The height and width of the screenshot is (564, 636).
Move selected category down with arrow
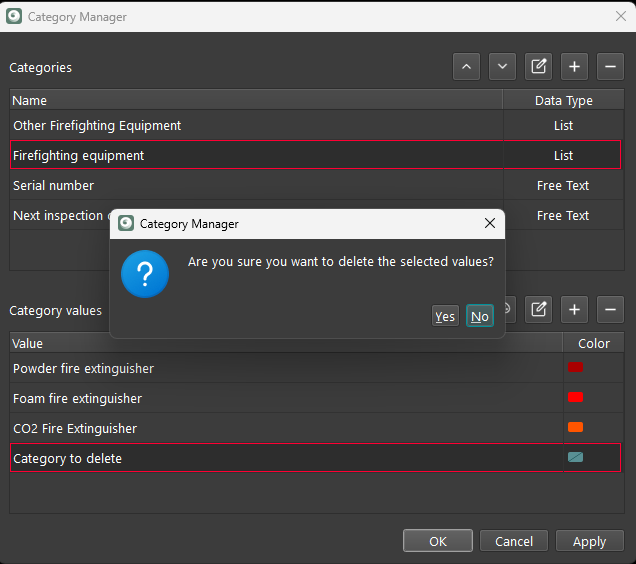(x=502, y=67)
